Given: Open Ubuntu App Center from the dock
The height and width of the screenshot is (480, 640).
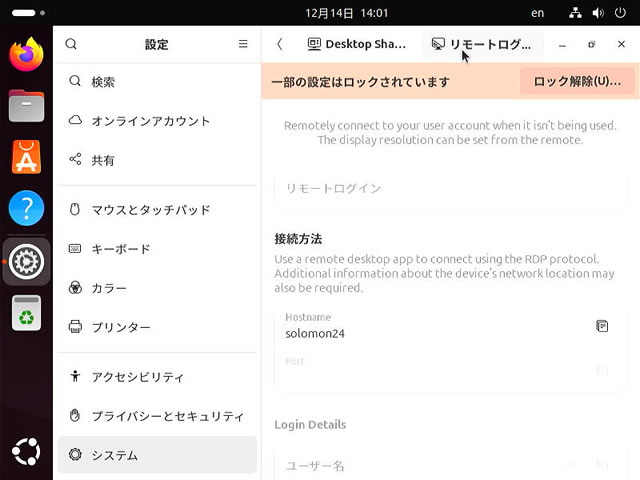Looking at the screenshot, I should [x=27, y=157].
